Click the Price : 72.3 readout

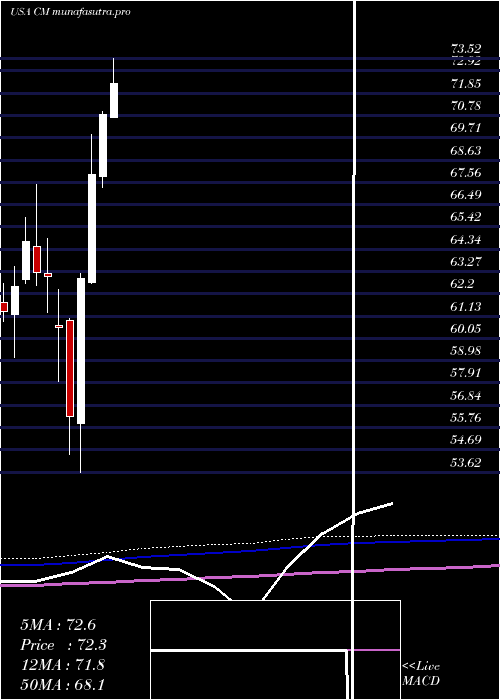pos(63,645)
